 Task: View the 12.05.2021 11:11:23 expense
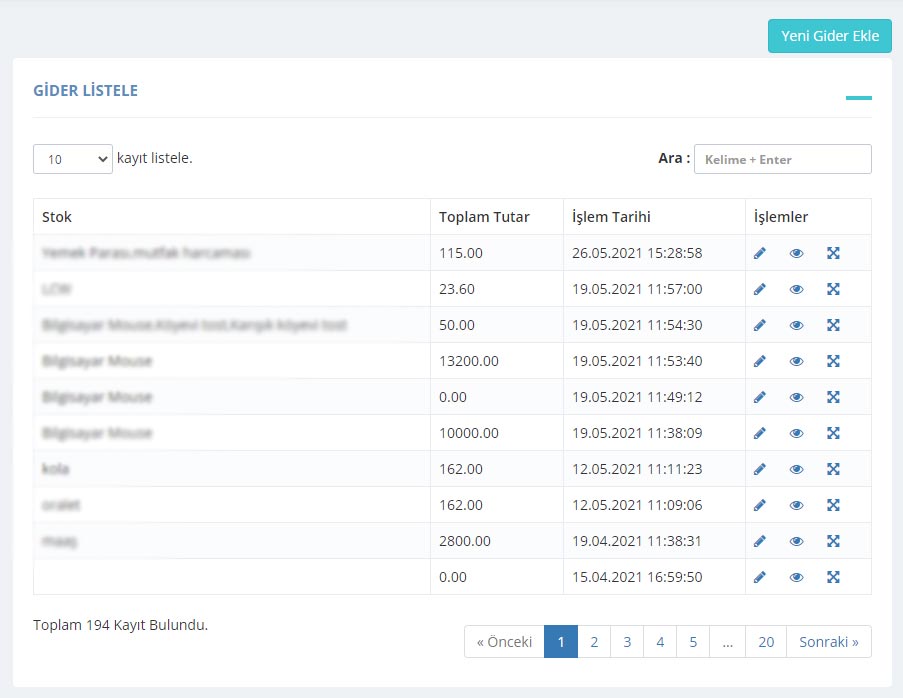(796, 469)
